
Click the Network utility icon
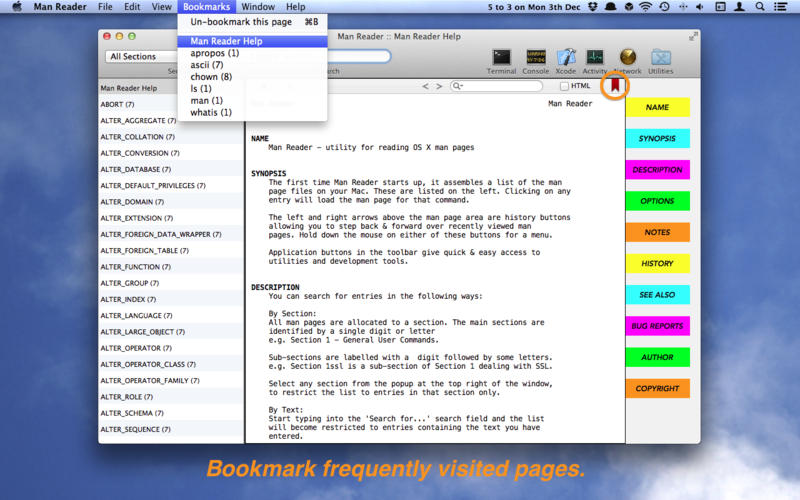[x=627, y=58]
